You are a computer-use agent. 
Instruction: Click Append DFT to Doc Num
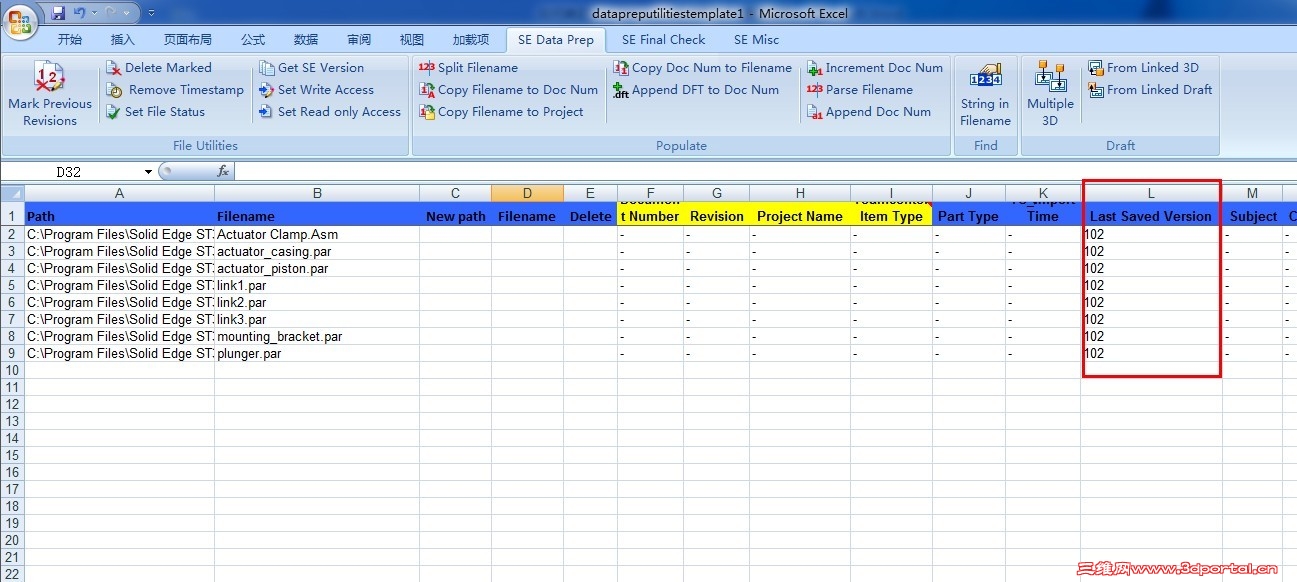point(696,90)
